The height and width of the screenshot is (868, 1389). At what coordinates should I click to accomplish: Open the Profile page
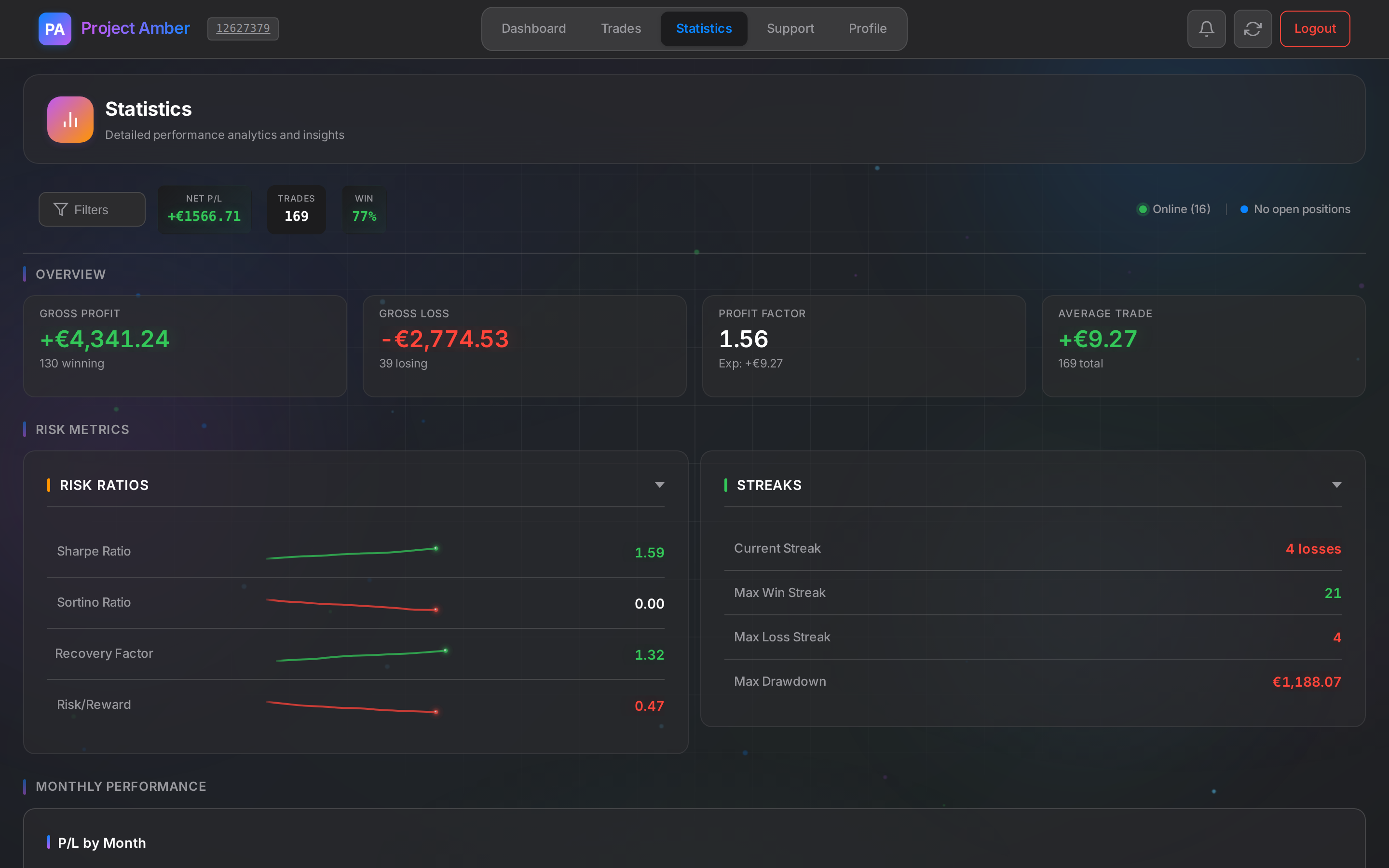(x=867, y=28)
